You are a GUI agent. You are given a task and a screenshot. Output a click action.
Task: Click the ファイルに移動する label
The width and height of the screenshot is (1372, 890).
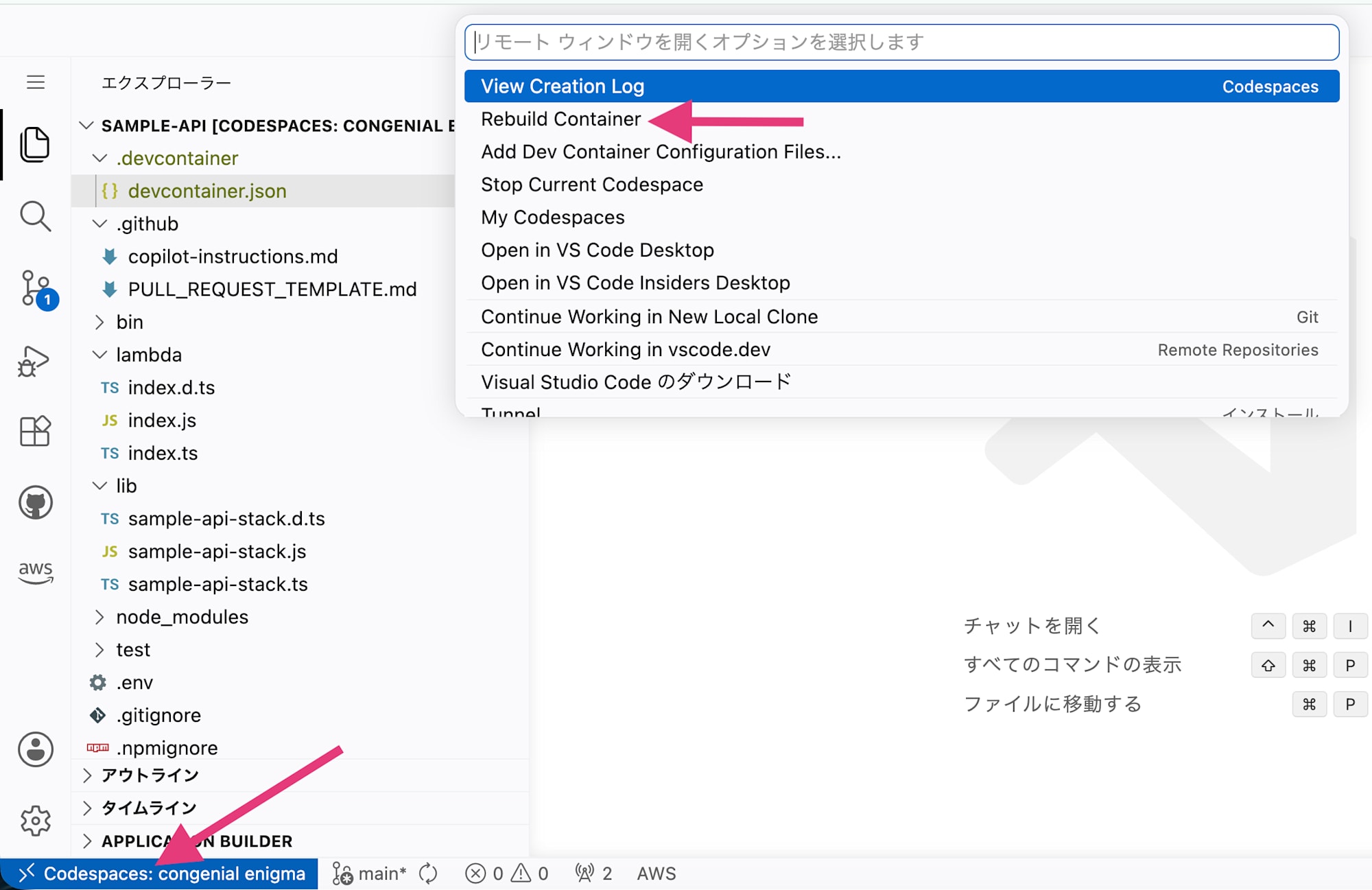click(1052, 704)
